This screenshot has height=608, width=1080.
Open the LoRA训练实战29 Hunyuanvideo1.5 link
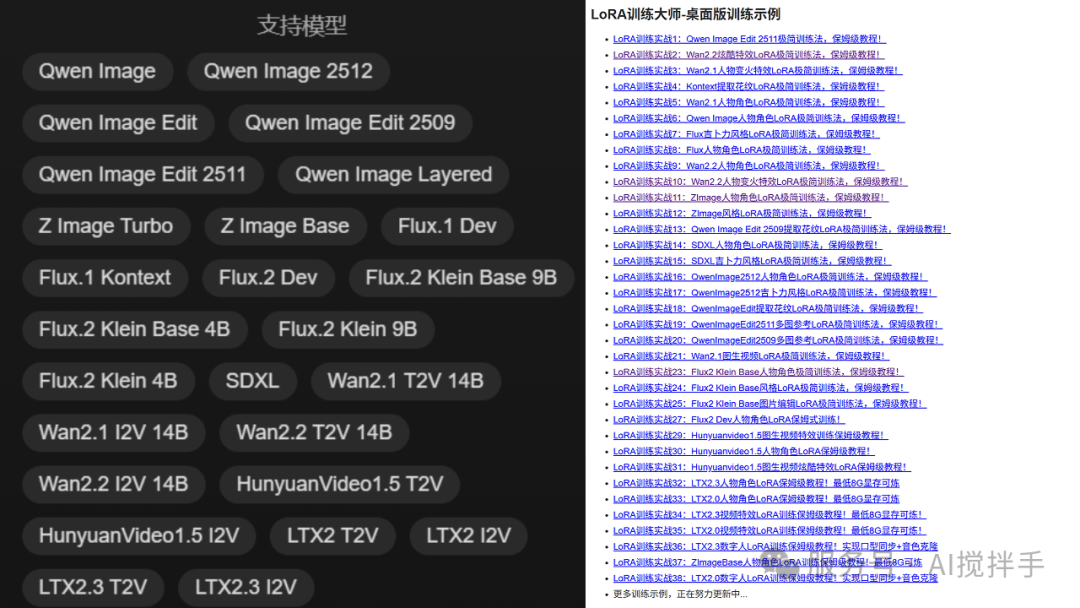pyautogui.click(x=751, y=435)
